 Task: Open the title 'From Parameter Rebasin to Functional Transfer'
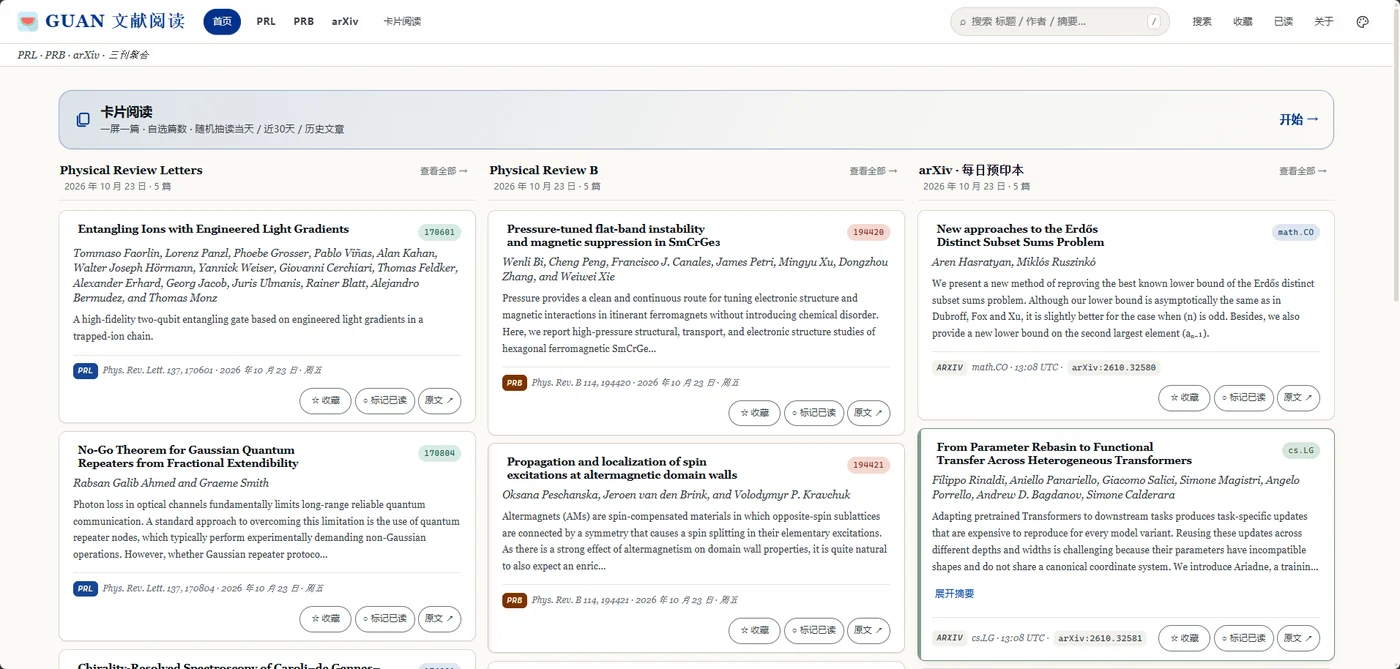(x=1064, y=454)
